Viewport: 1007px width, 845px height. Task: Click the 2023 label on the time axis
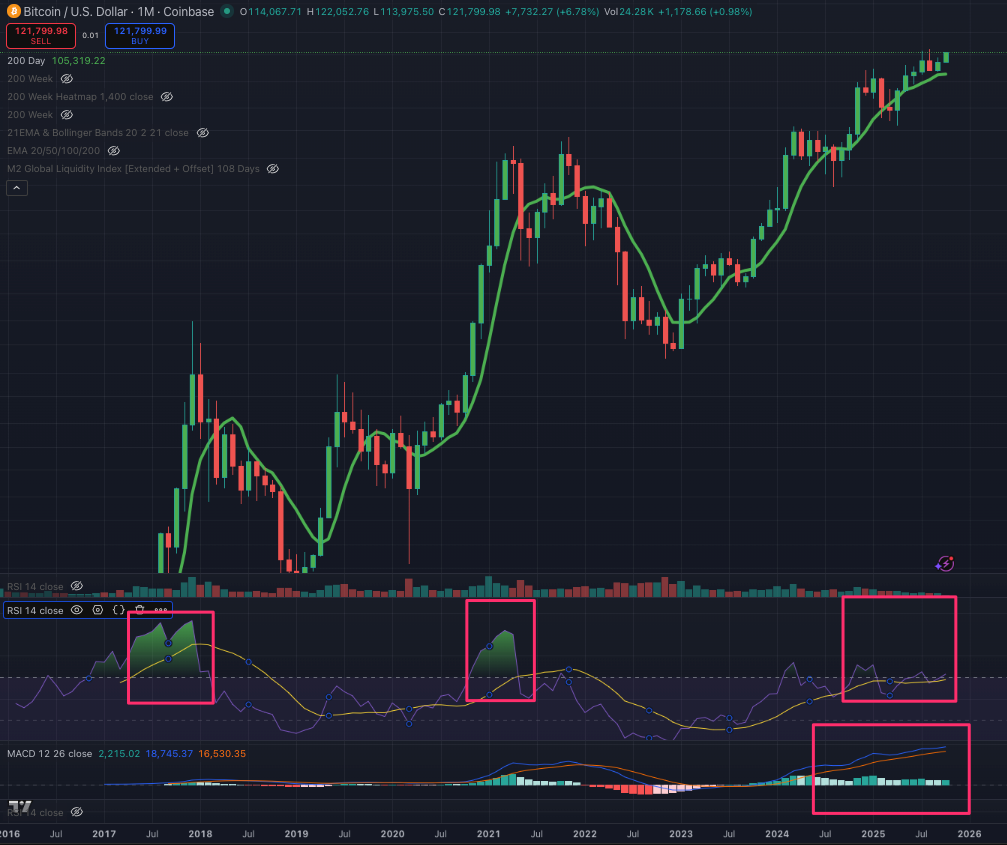(681, 833)
